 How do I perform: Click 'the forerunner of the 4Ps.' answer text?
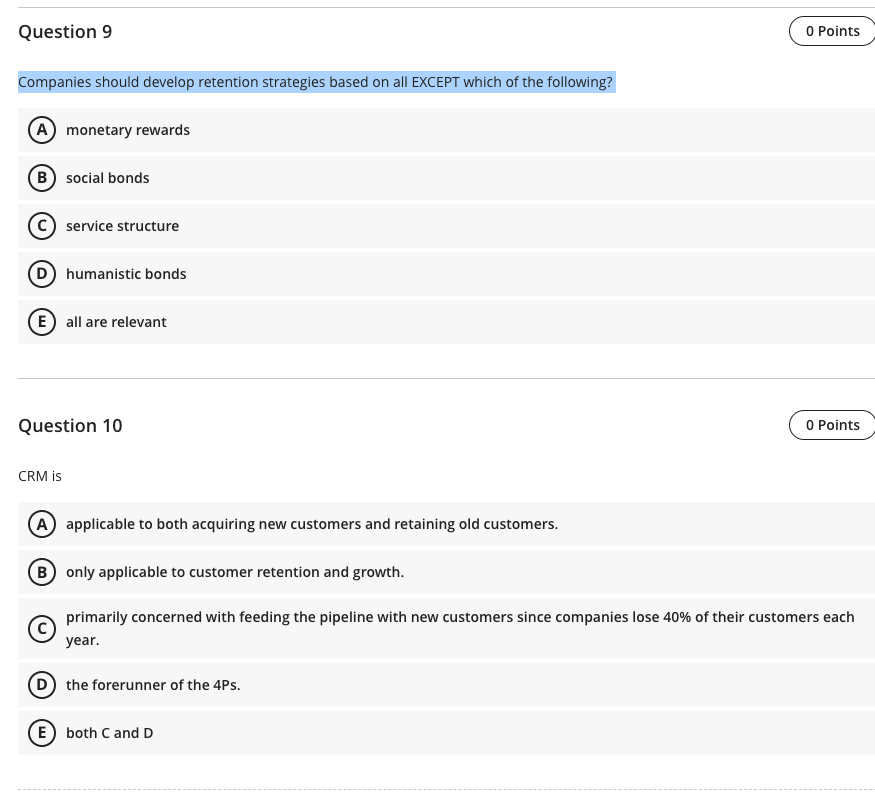(x=153, y=685)
